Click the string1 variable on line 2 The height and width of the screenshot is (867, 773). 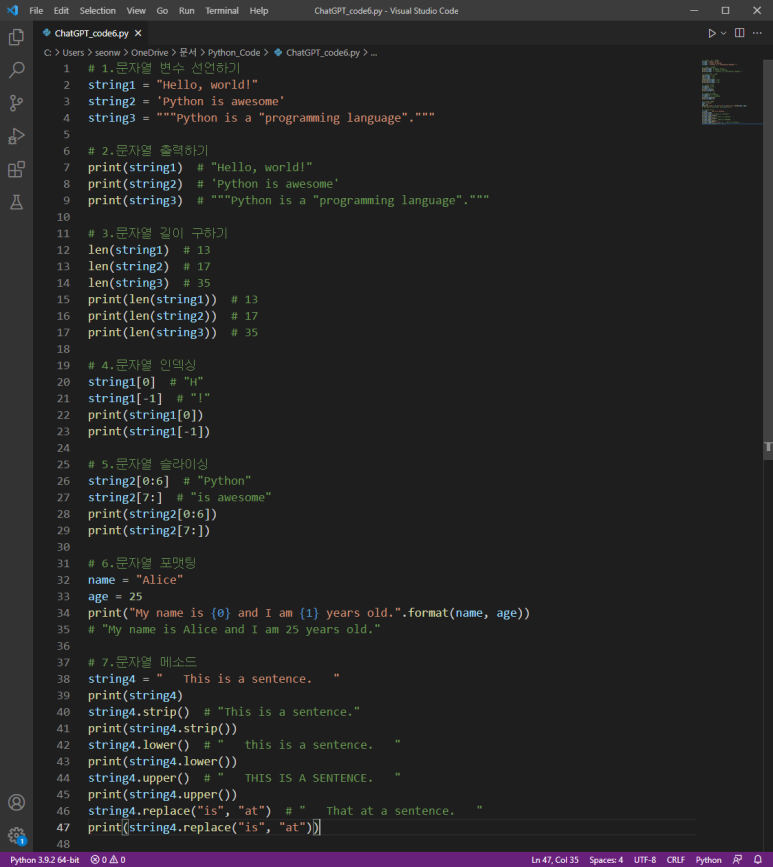[112, 85]
